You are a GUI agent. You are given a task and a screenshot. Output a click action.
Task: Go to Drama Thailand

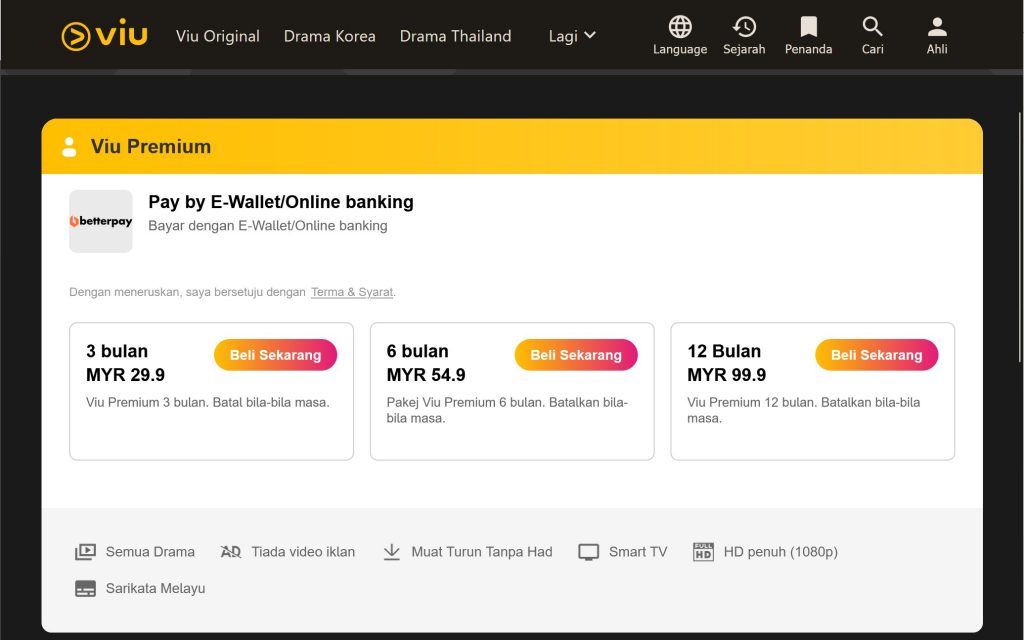[455, 36]
